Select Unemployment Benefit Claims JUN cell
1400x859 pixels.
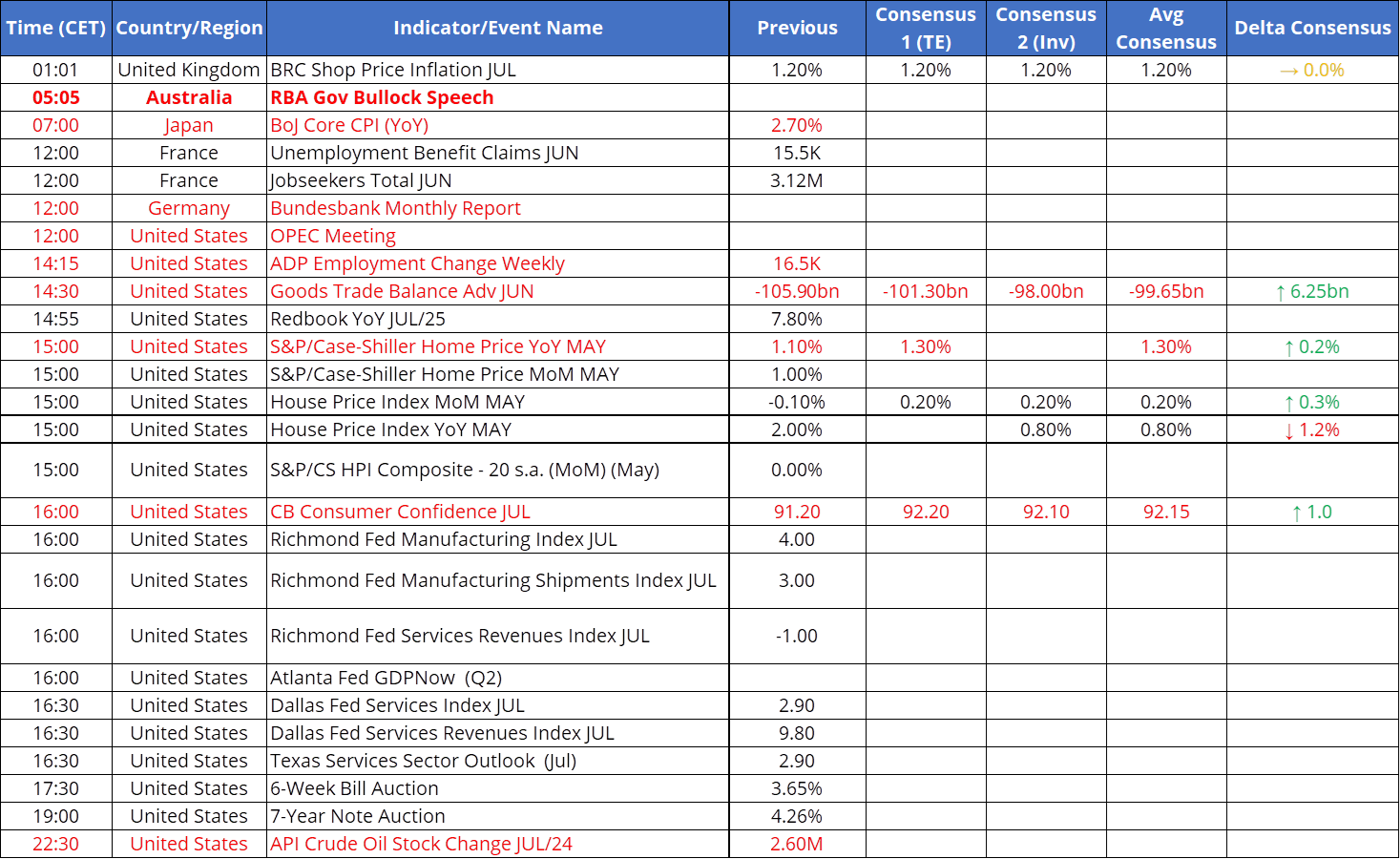click(x=498, y=153)
